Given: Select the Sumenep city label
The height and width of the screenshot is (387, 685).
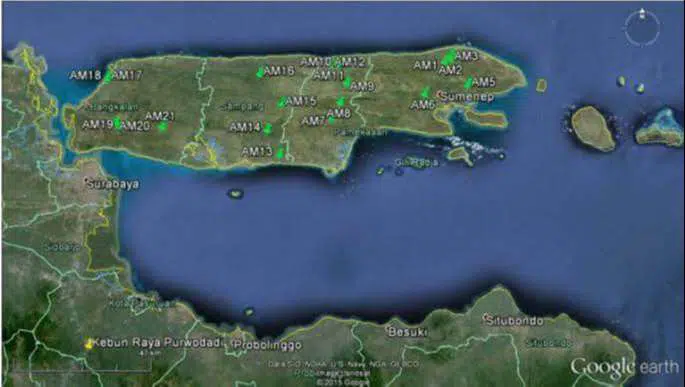Looking at the screenshot, I should 467,97.
